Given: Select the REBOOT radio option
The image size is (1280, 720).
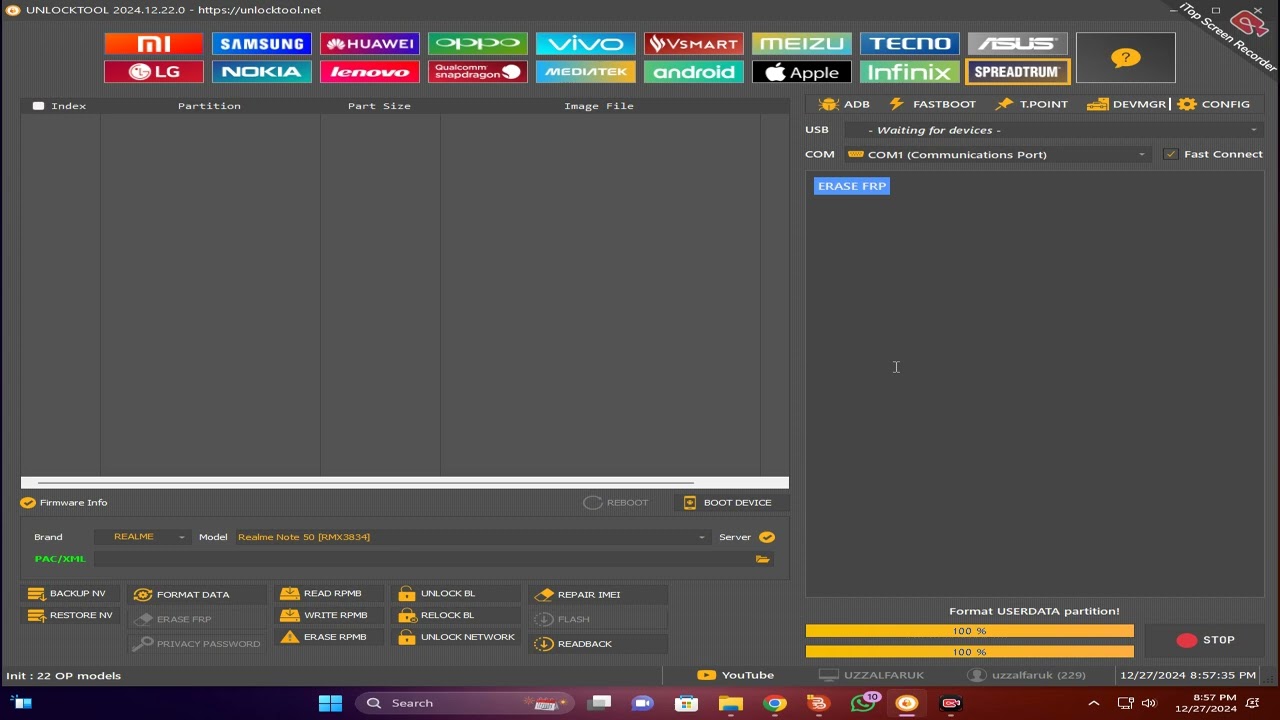Looking at the screenshot, I should pos(616,503).
